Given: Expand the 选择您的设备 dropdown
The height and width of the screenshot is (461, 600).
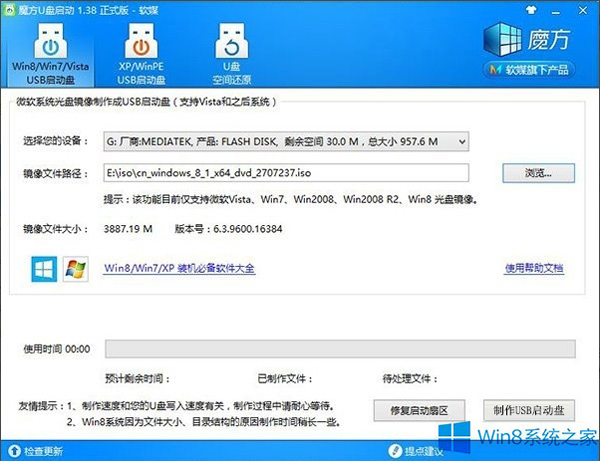Looking at the screenshot, I should (x=286, y=142).
